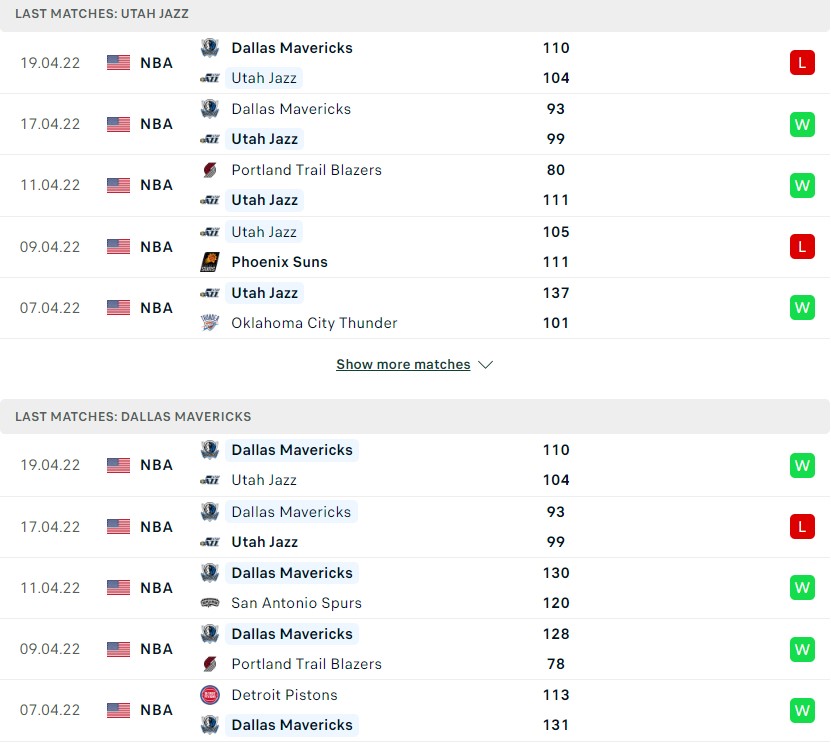Click the 128-78 Mavericks vs Trail Blazers score
Viewport: 831px width, 743px height.
(x=556, y=649)
